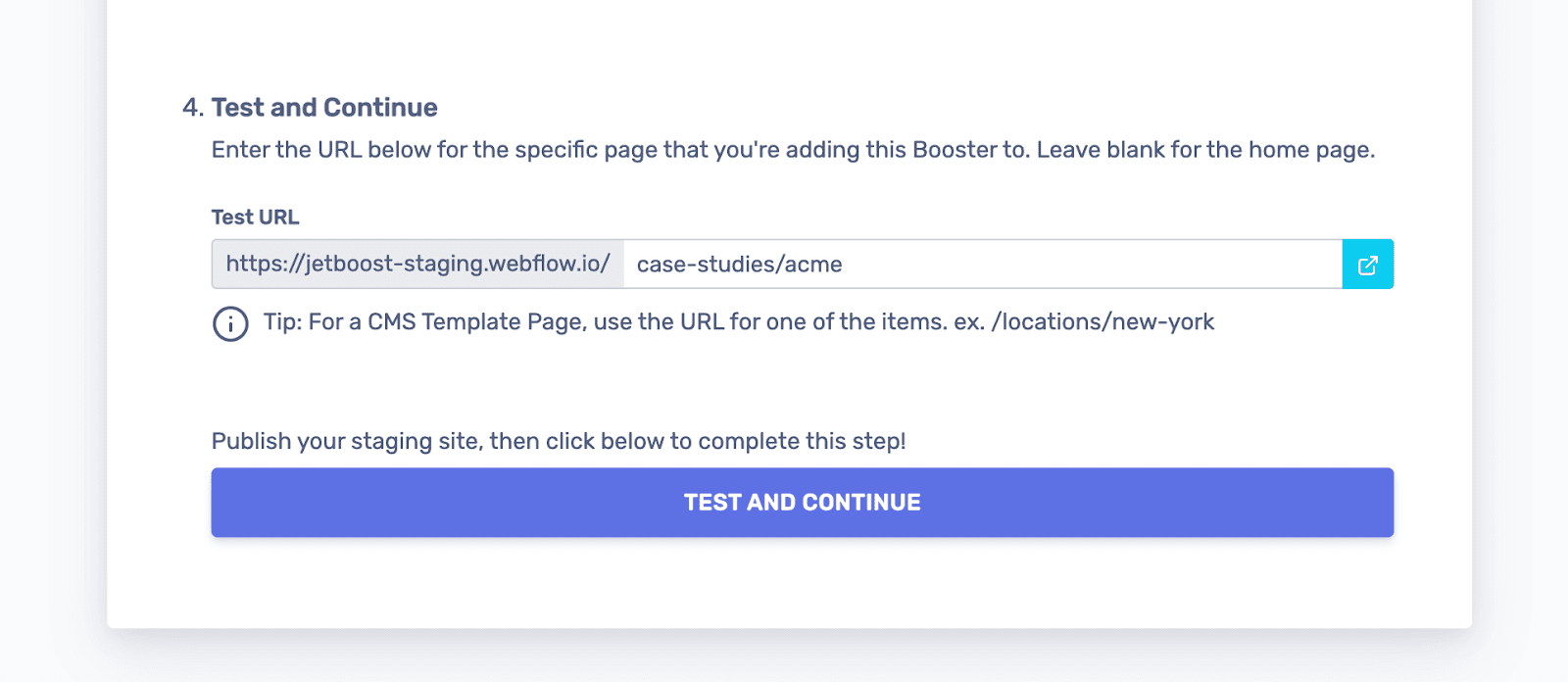
Task: Submit the Booster test with the purple button
Action: (x=801, y=502)
